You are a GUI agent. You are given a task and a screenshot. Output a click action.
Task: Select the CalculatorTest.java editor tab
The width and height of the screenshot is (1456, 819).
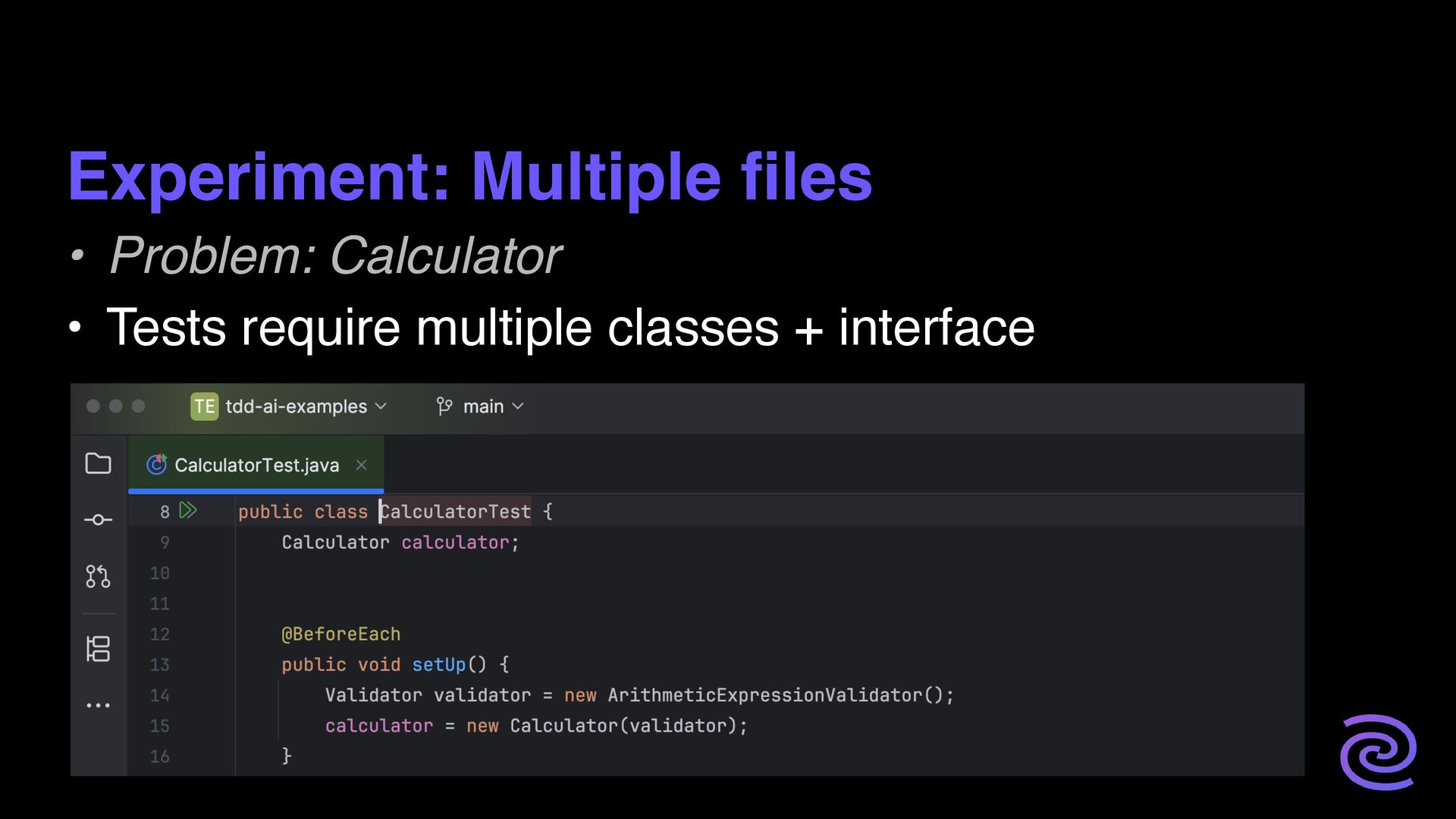pos(256,465)
